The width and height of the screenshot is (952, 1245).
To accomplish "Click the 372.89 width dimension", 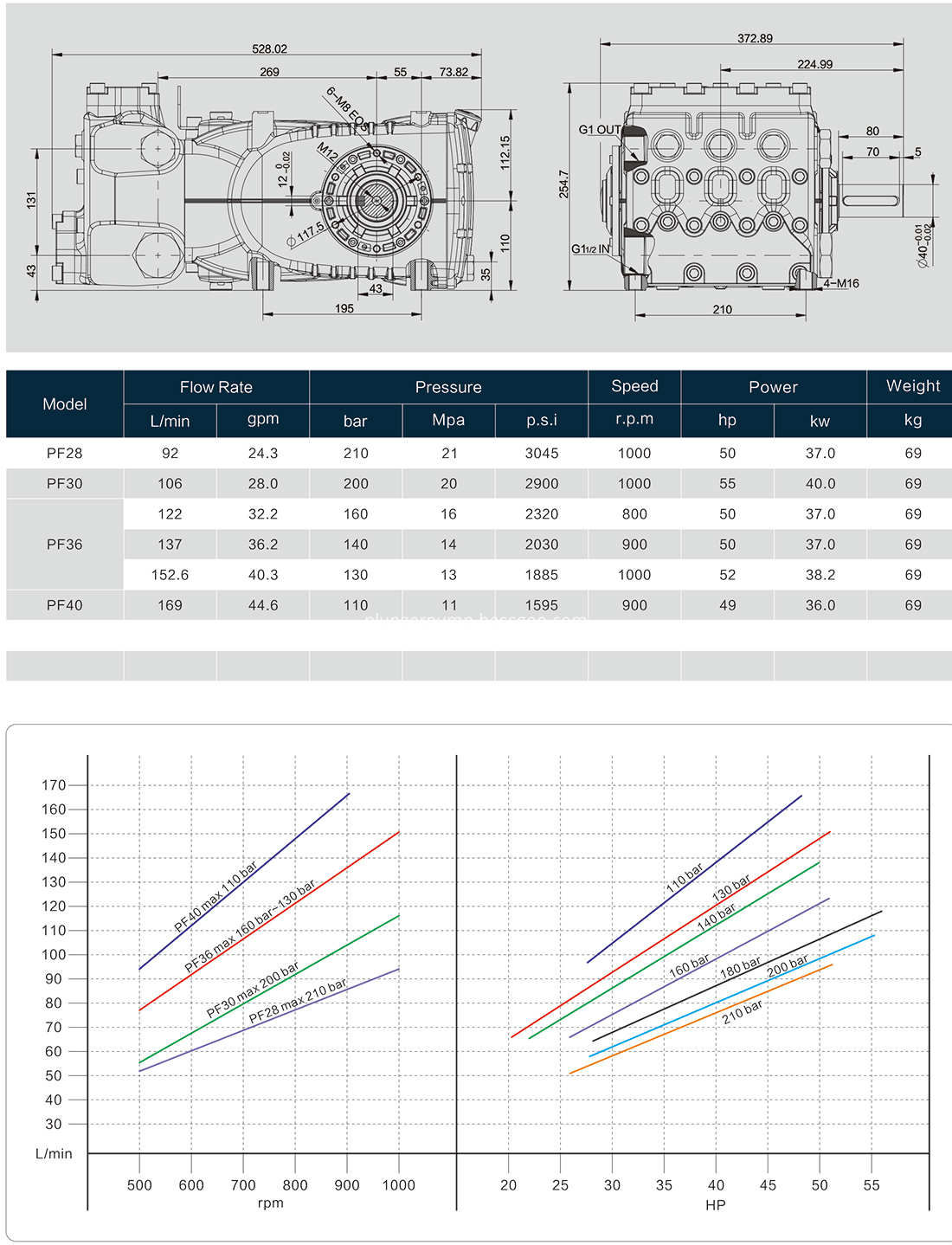I will 755,38.
